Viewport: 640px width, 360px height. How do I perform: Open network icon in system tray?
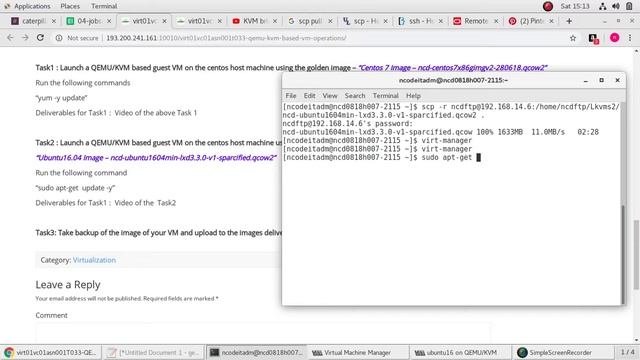point(602,6)
